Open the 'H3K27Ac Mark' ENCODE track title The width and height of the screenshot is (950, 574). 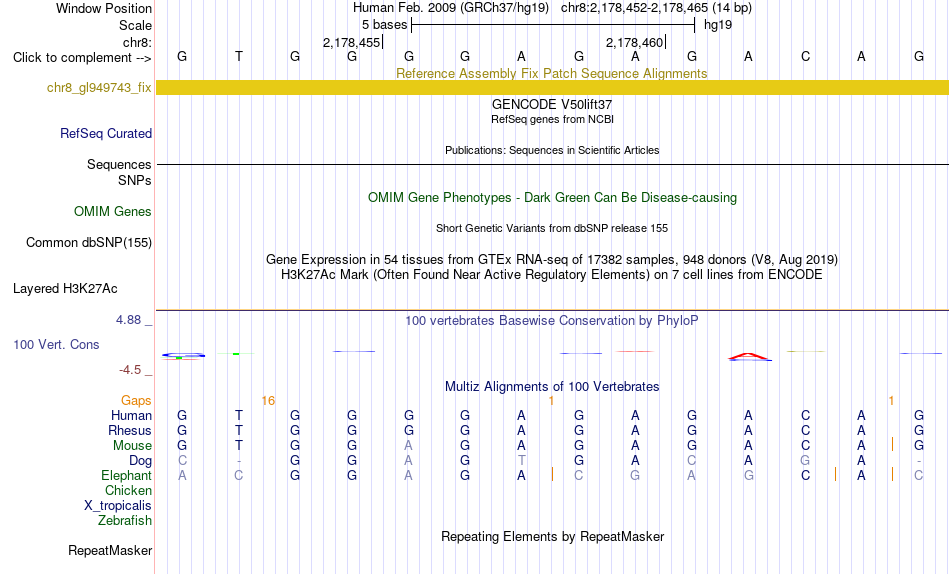click(552, 275)
